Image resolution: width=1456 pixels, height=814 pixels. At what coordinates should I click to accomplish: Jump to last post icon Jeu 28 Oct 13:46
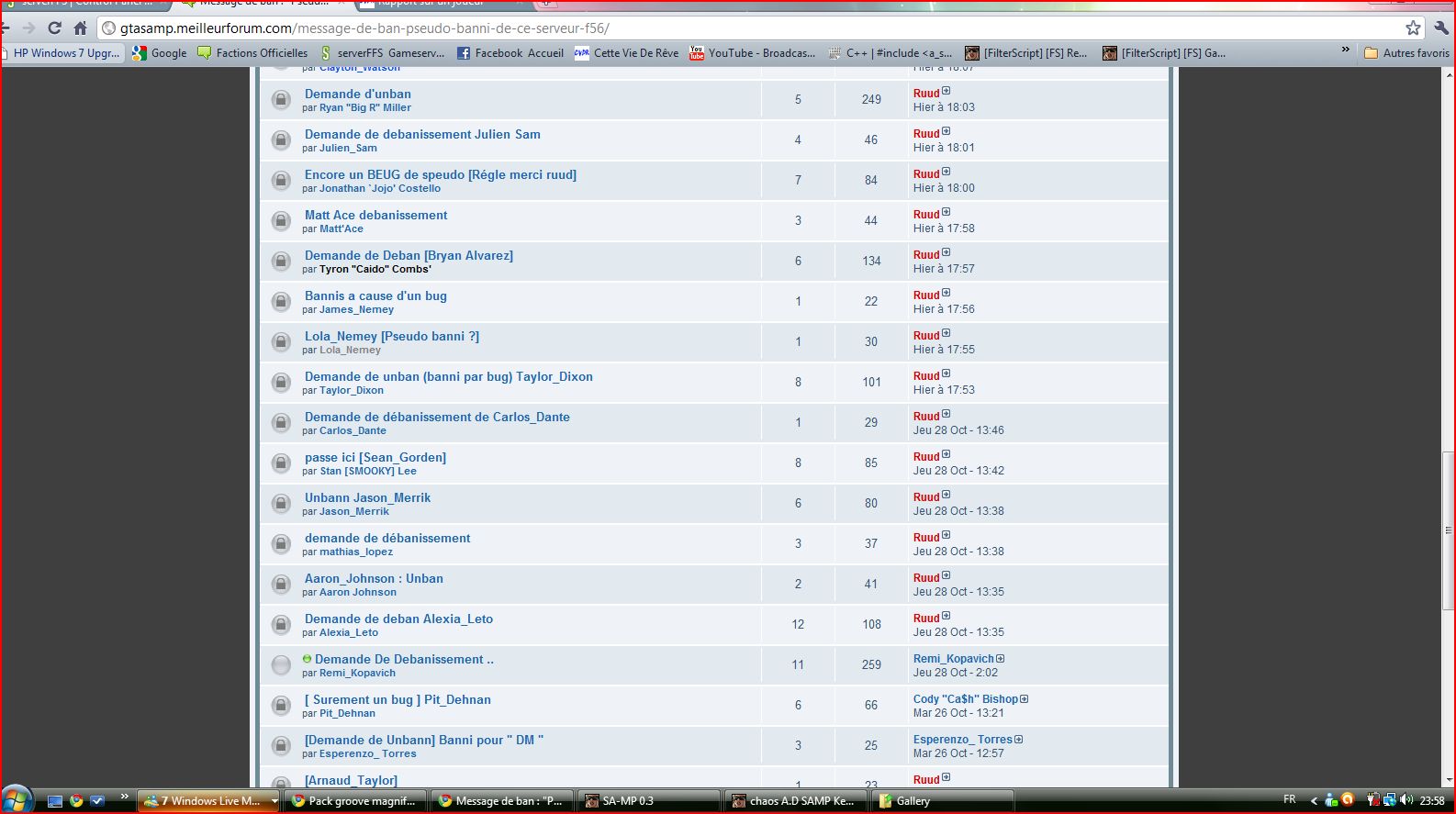[946, 414]
